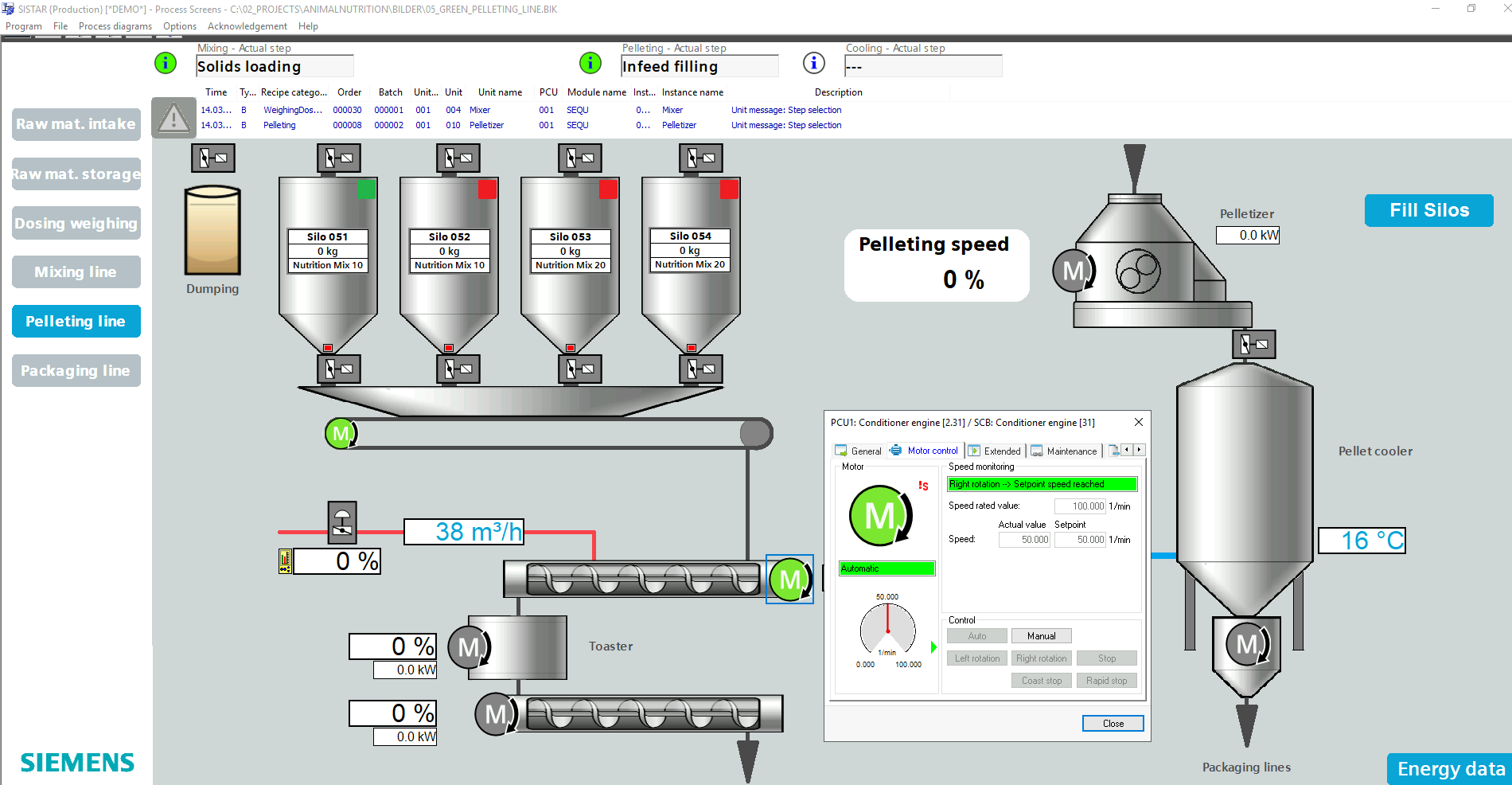The height and width of the screenshot is (785, 1512).
Task: Click the Toaster motor icon
Action: (x=470, y=647)
